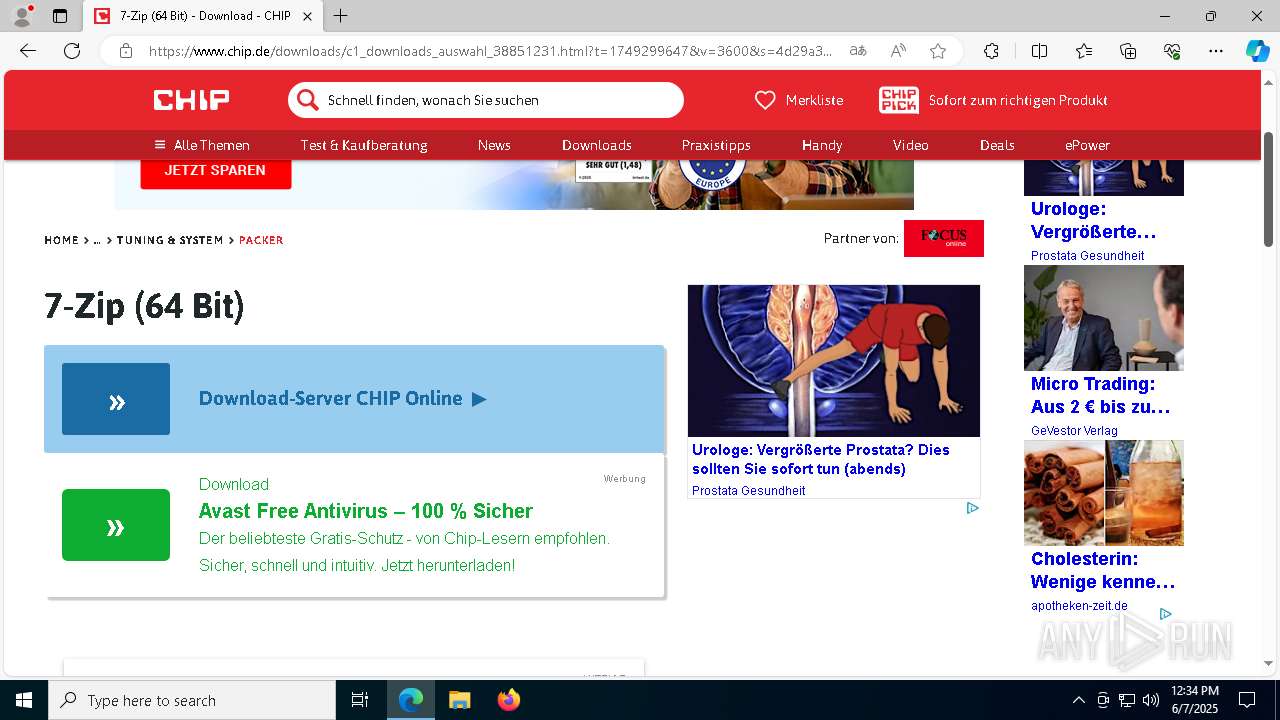The image size is (1280, 720).
Task: Add page to favorites star
Action: pyautogui.click(x=938, y=51)
